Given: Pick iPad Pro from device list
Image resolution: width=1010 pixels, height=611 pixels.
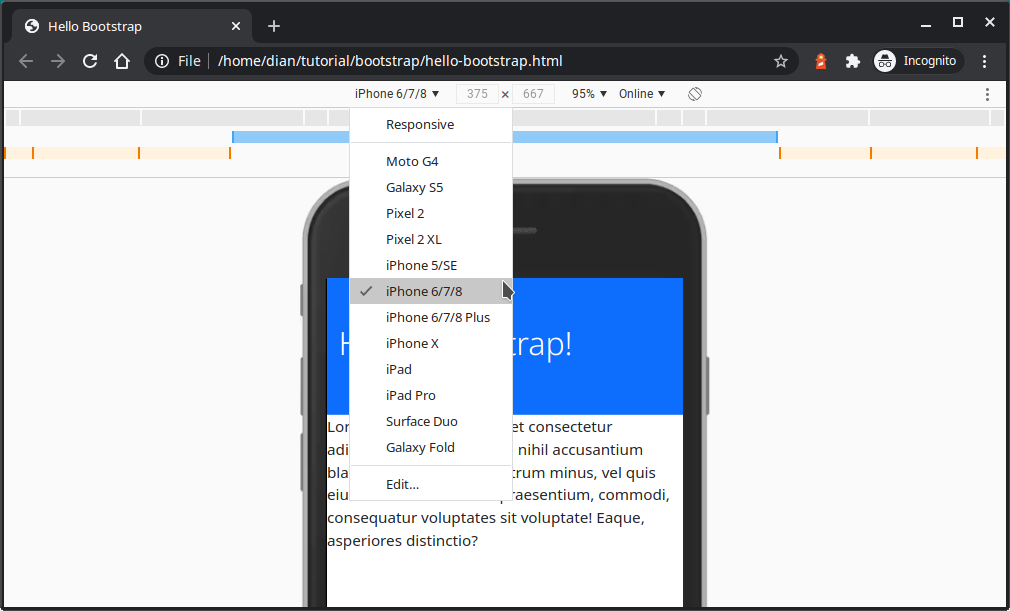Looking at the screenshot, I should 411,395.
